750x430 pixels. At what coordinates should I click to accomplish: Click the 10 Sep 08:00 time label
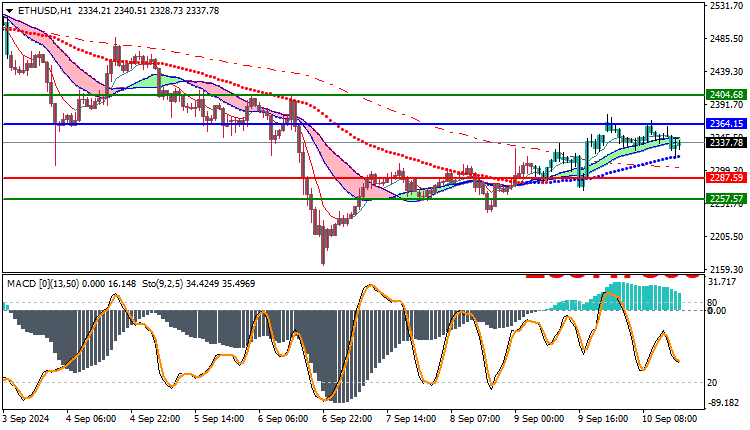pos(669,419)
